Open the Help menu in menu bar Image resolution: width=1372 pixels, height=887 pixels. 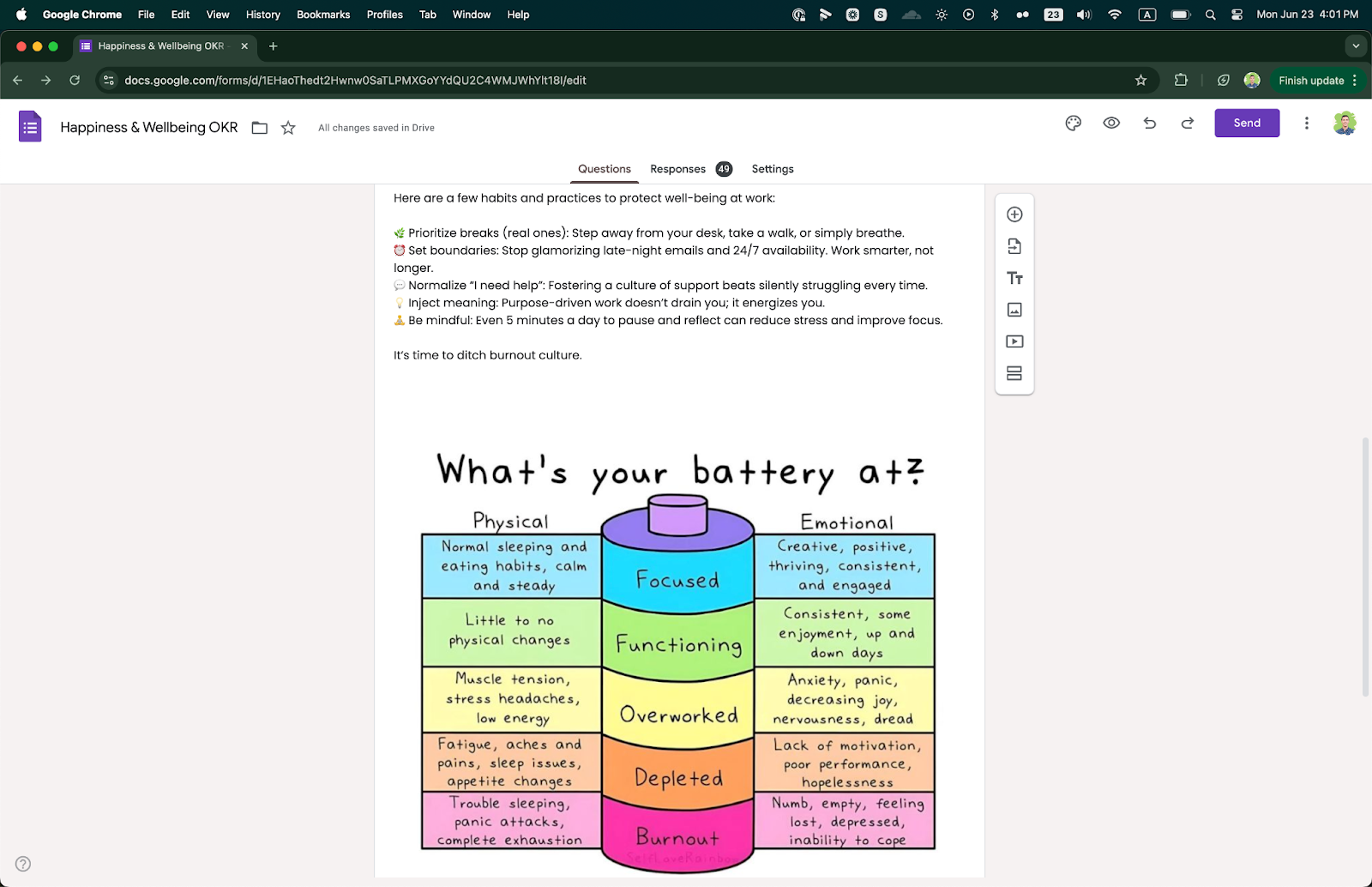[x=518, y=15]
